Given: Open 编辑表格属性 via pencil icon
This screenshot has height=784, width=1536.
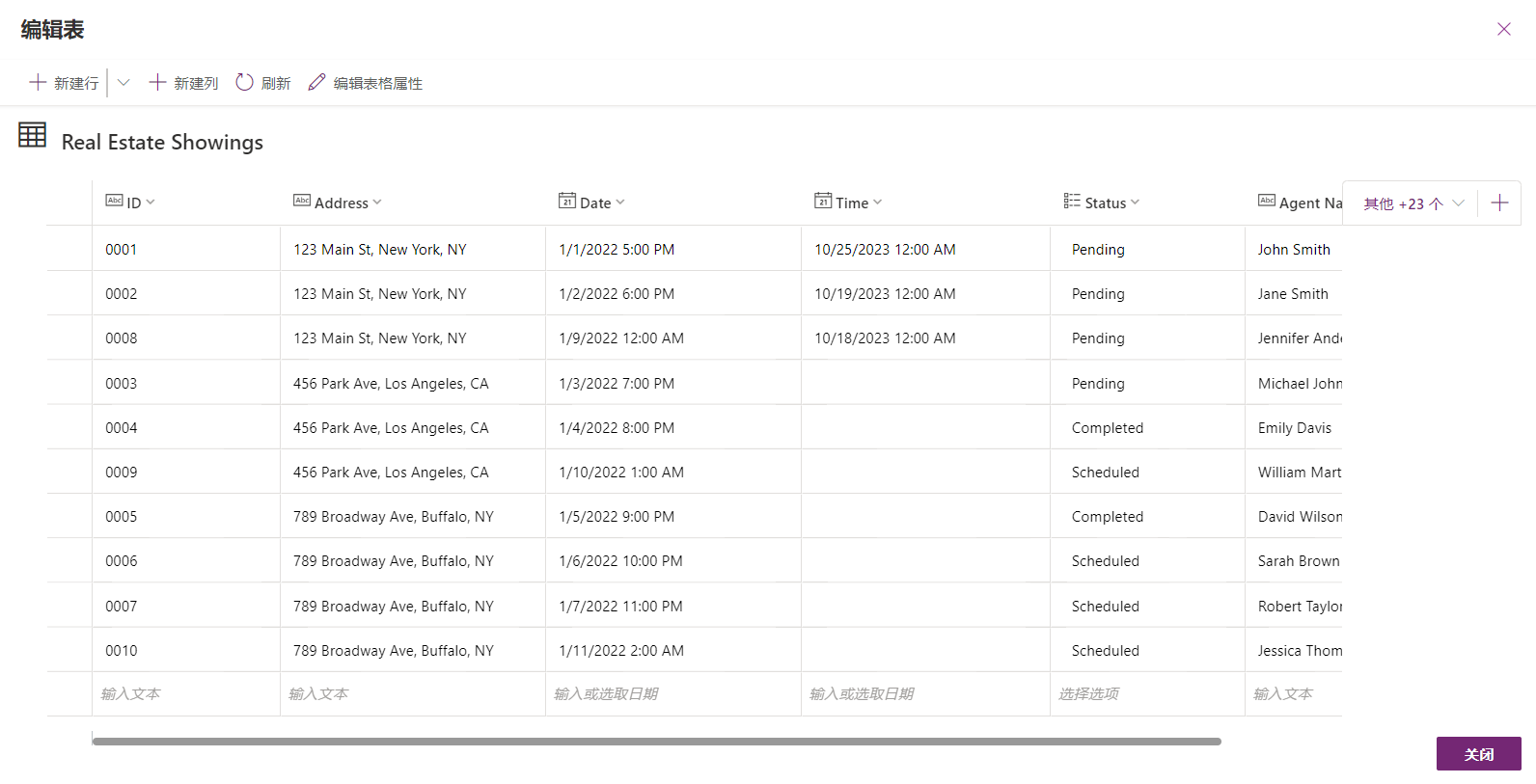Looking at the screenshot, I should tap(316, 83).
